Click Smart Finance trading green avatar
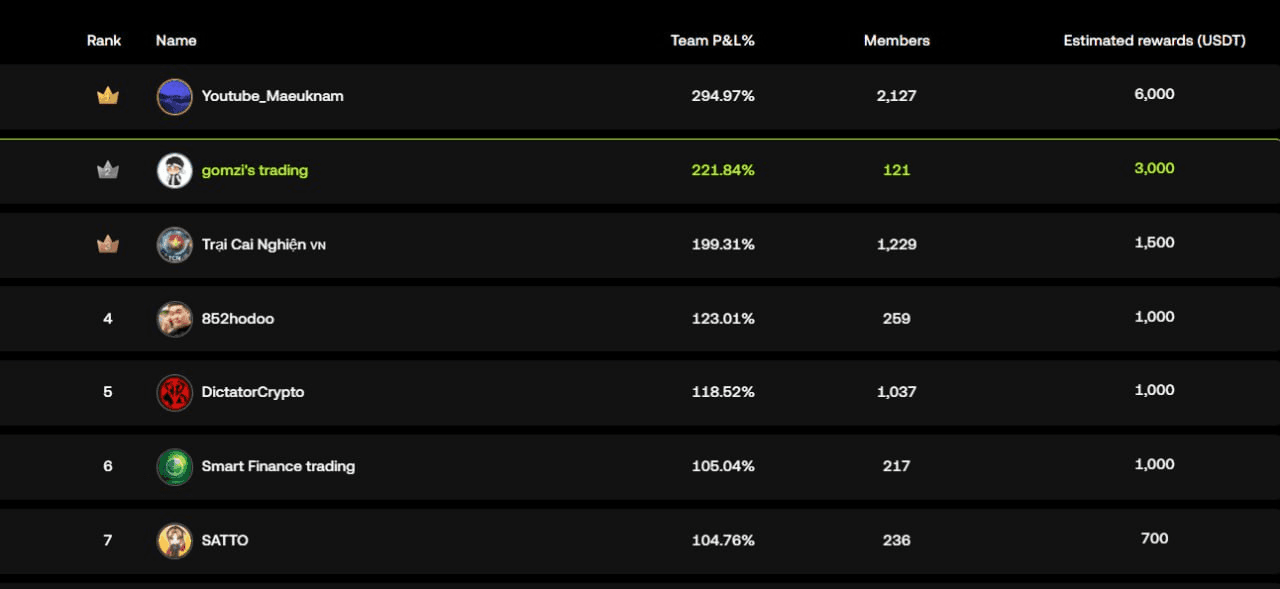1280x589 pixels. point(175,467)
